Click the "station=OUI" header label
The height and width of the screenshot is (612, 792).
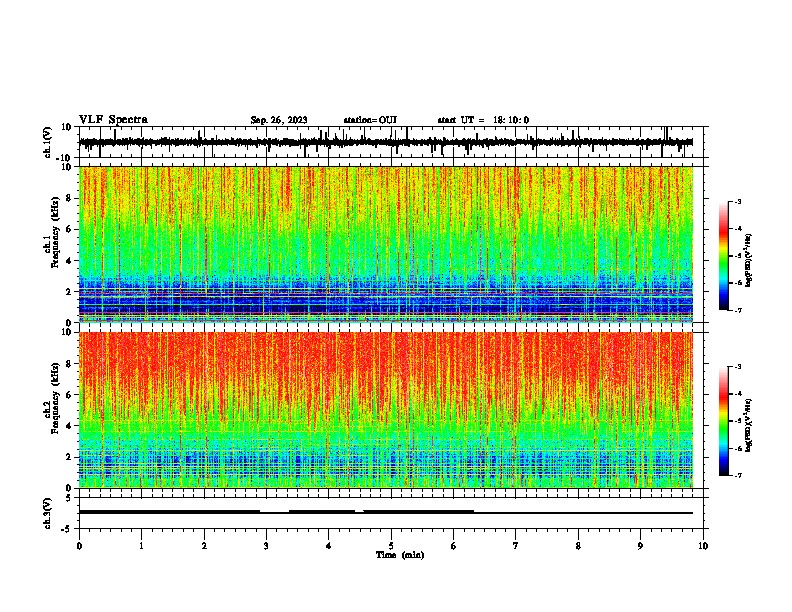click(370, 120)
